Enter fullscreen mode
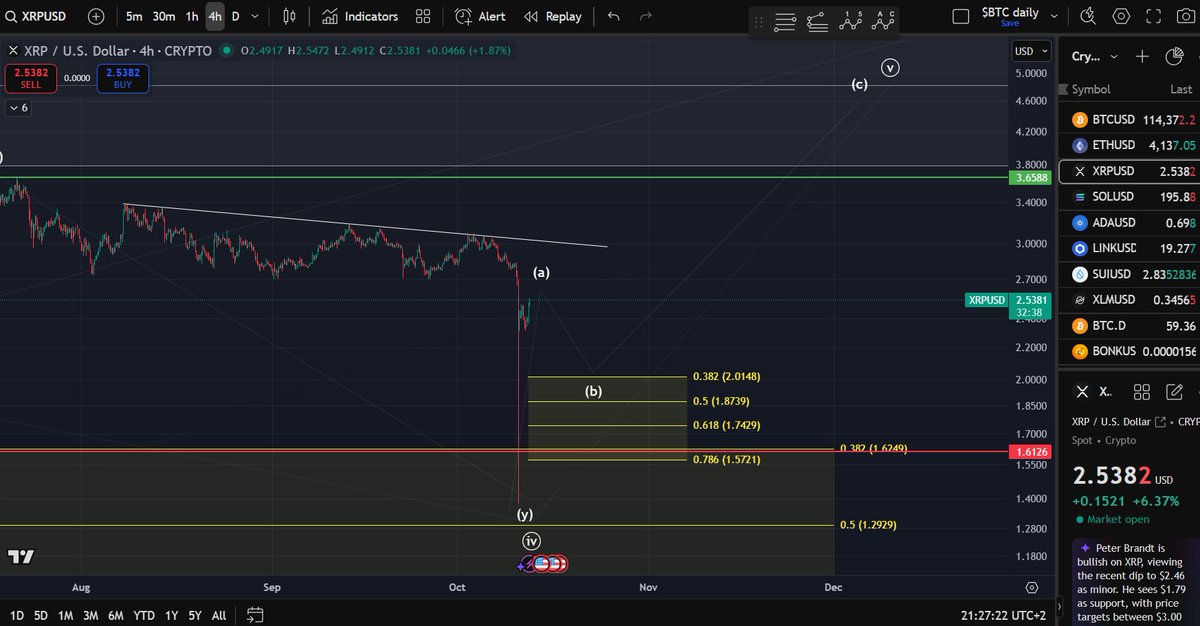 pyautogui.click(x=1152, y=16)
